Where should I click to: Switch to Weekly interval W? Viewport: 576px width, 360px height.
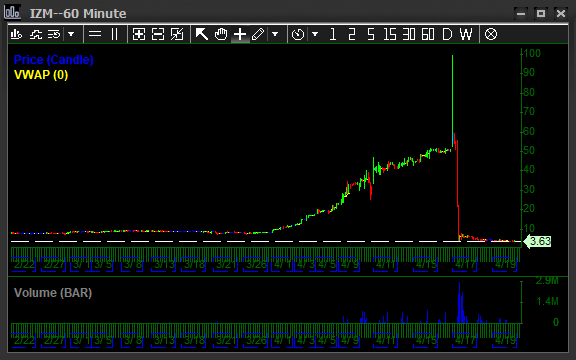pyautogui.click(x=466, y=35)
